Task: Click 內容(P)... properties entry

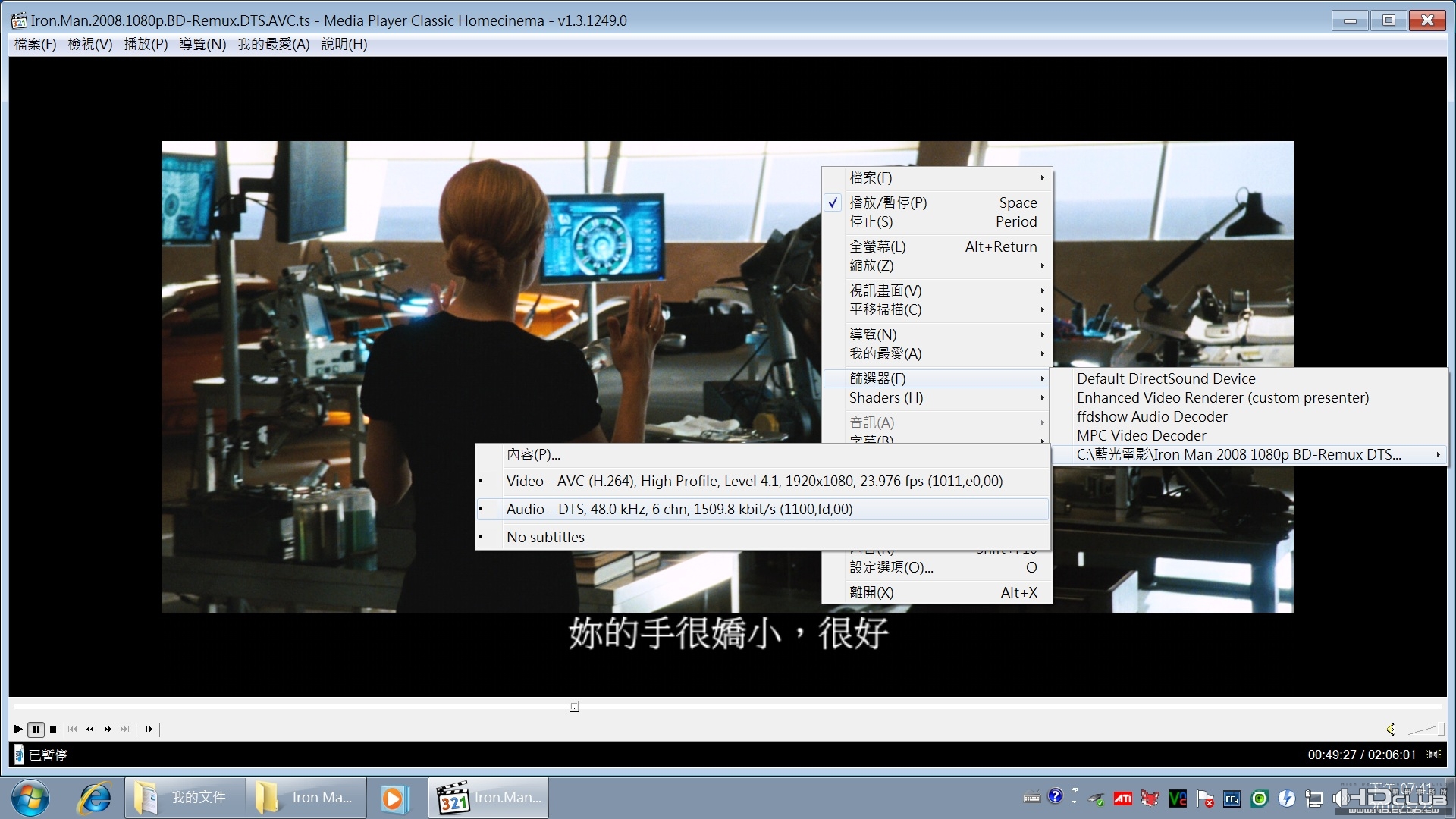Action: 533,455
